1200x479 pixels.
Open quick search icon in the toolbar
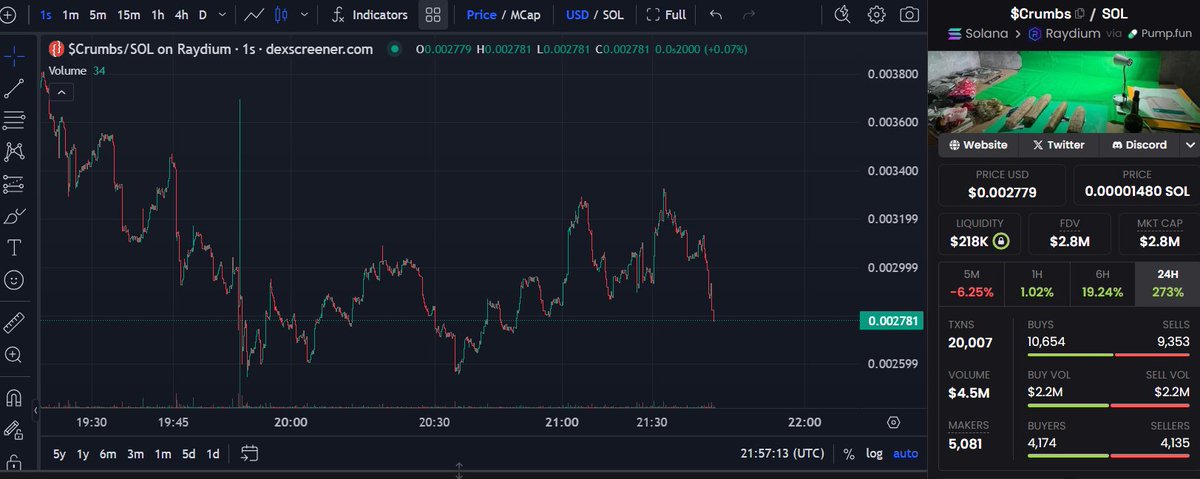(x=843, y=15)
